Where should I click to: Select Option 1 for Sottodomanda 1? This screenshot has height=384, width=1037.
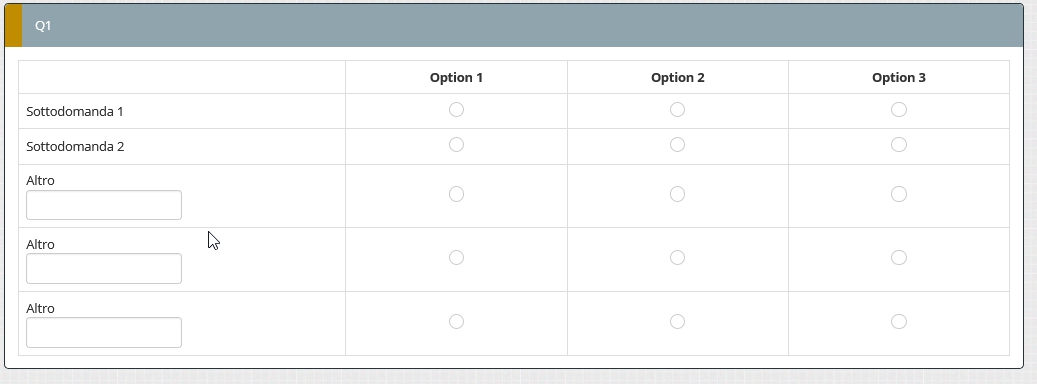tap(456, 110)
